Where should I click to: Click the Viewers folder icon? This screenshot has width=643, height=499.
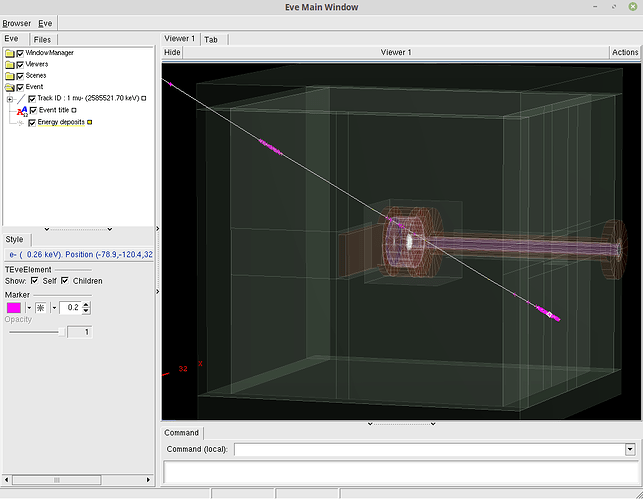tap(10, 65)
